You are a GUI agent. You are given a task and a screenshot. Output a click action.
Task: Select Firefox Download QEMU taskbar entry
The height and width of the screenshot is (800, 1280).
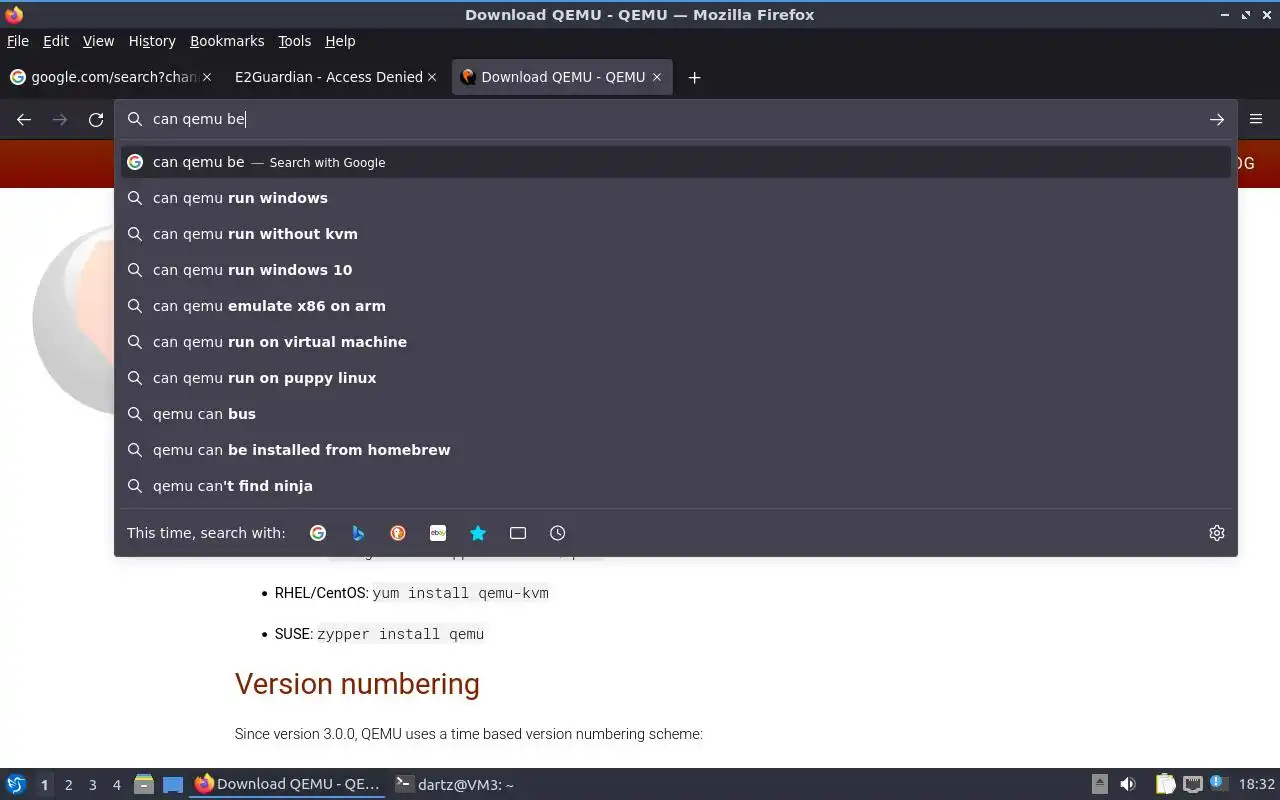coord(288,784)
